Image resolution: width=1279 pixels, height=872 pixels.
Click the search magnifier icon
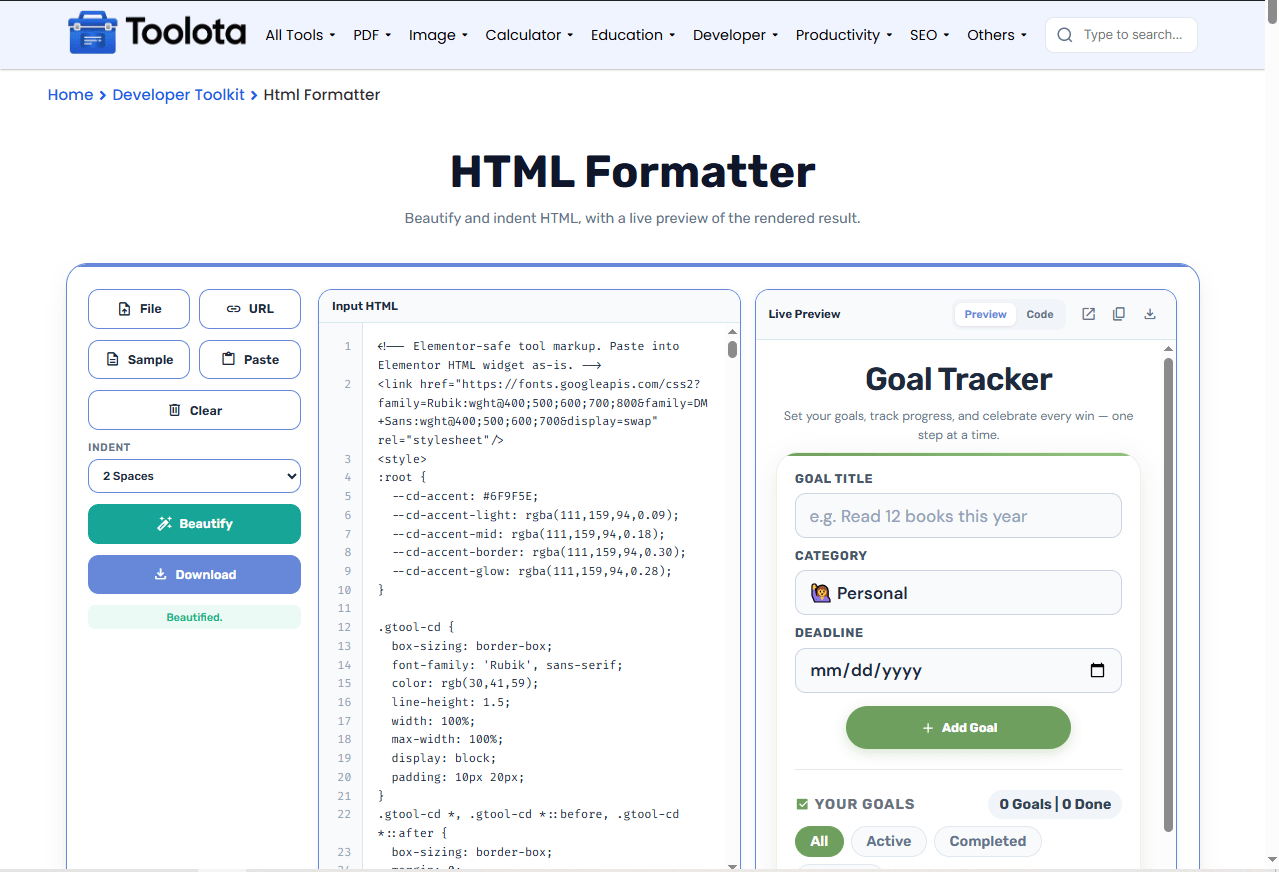click(x=1065, y=35)
